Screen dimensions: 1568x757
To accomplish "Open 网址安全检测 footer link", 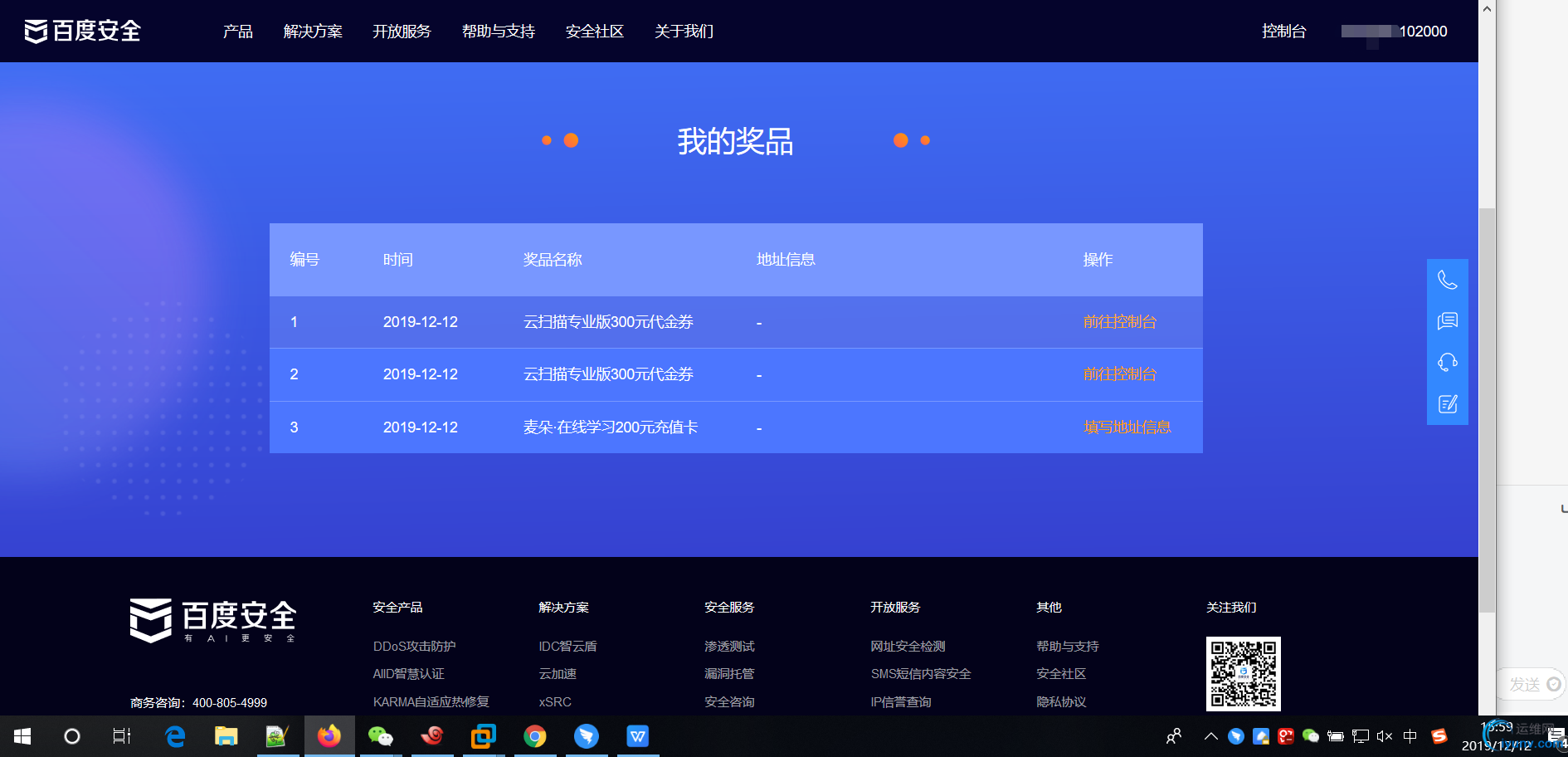I will (908, 647).
